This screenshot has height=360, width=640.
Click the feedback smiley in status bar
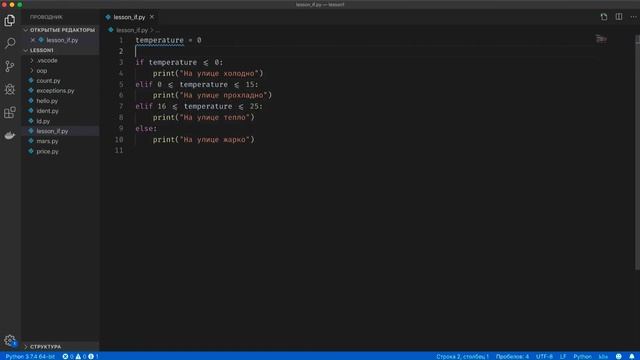click(x=618, y=356)
